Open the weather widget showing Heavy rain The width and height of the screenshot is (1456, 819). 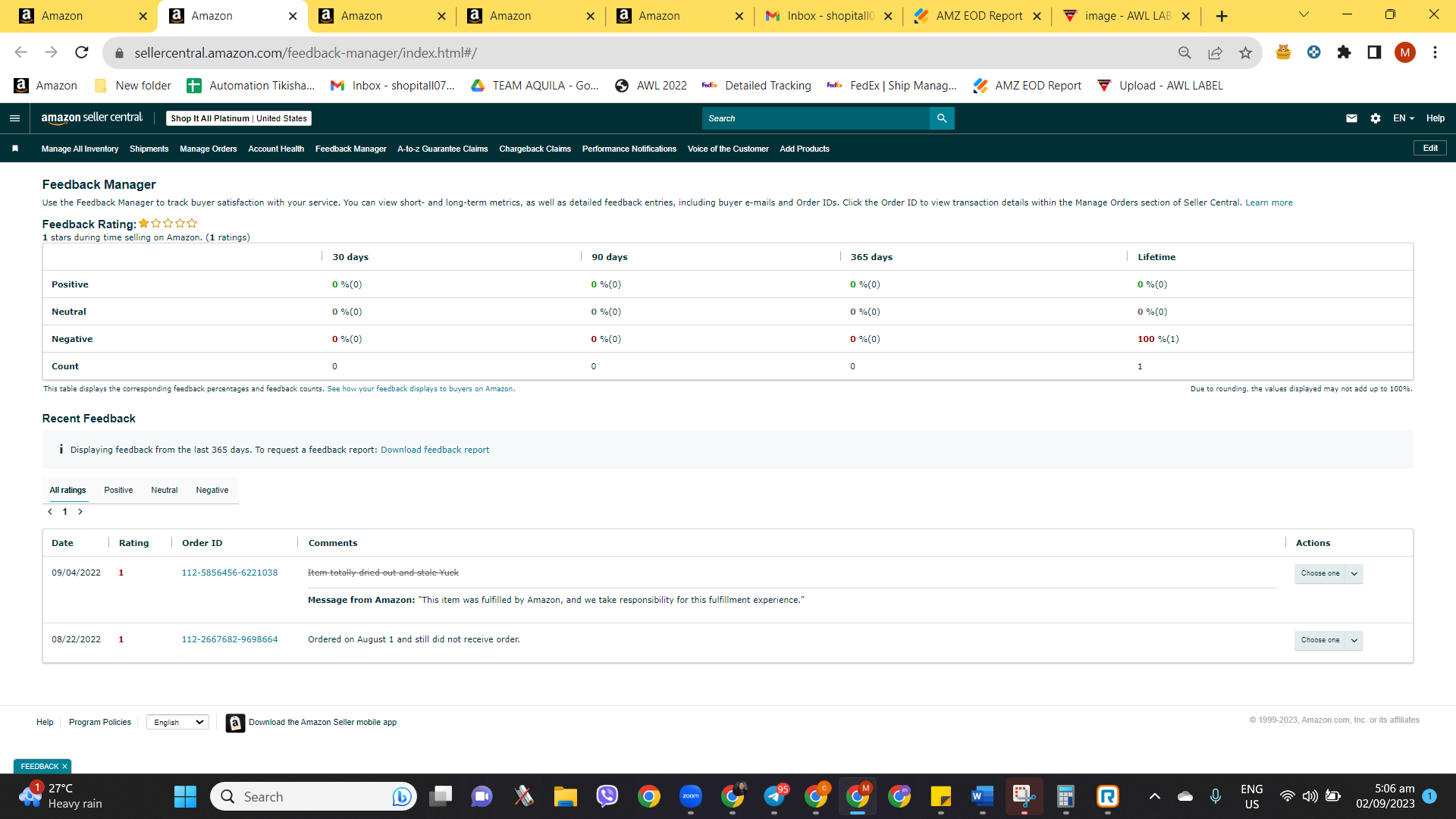click(x=61, y=796)
